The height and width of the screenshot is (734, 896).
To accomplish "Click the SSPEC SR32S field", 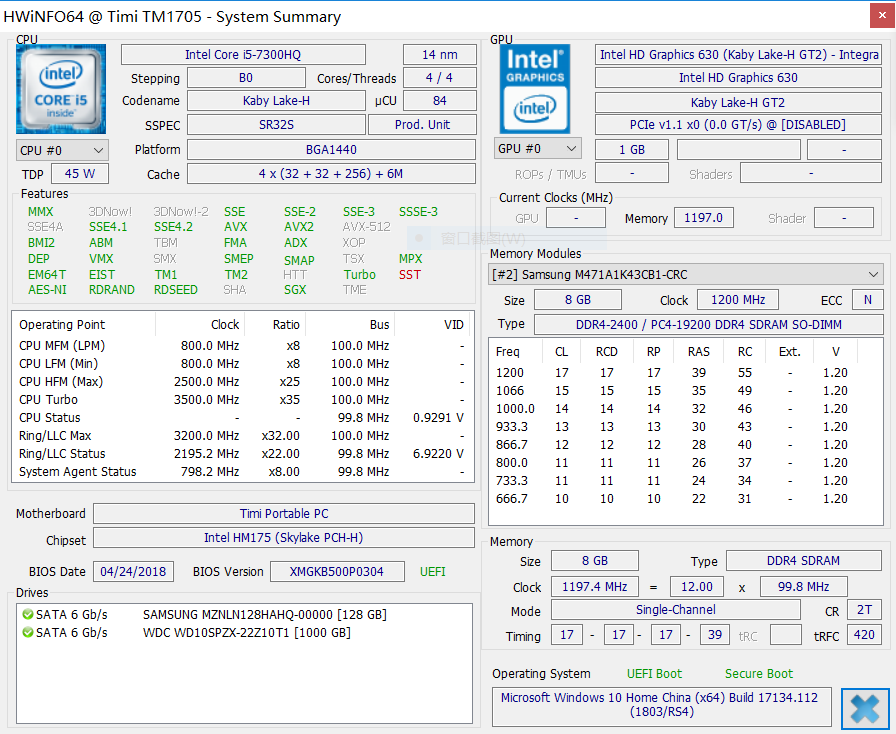I will (x=275, y=125).
